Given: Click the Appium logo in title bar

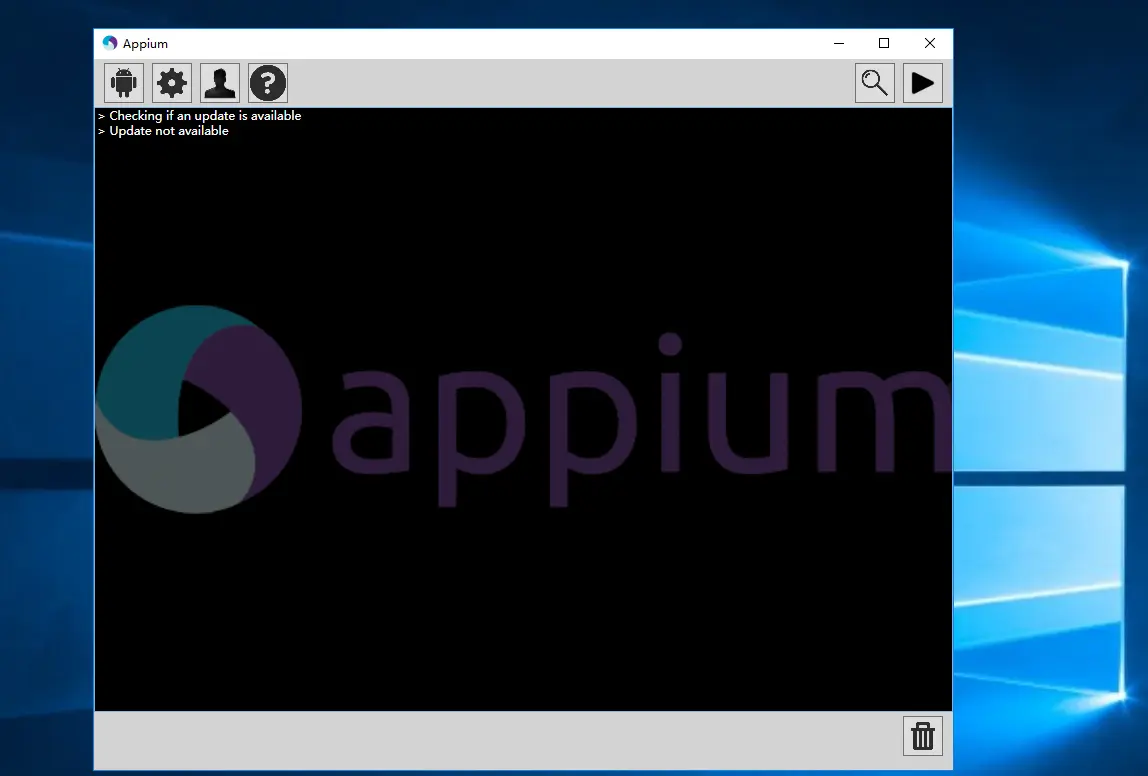Looking at the screenshot, I should coord(110,43).
